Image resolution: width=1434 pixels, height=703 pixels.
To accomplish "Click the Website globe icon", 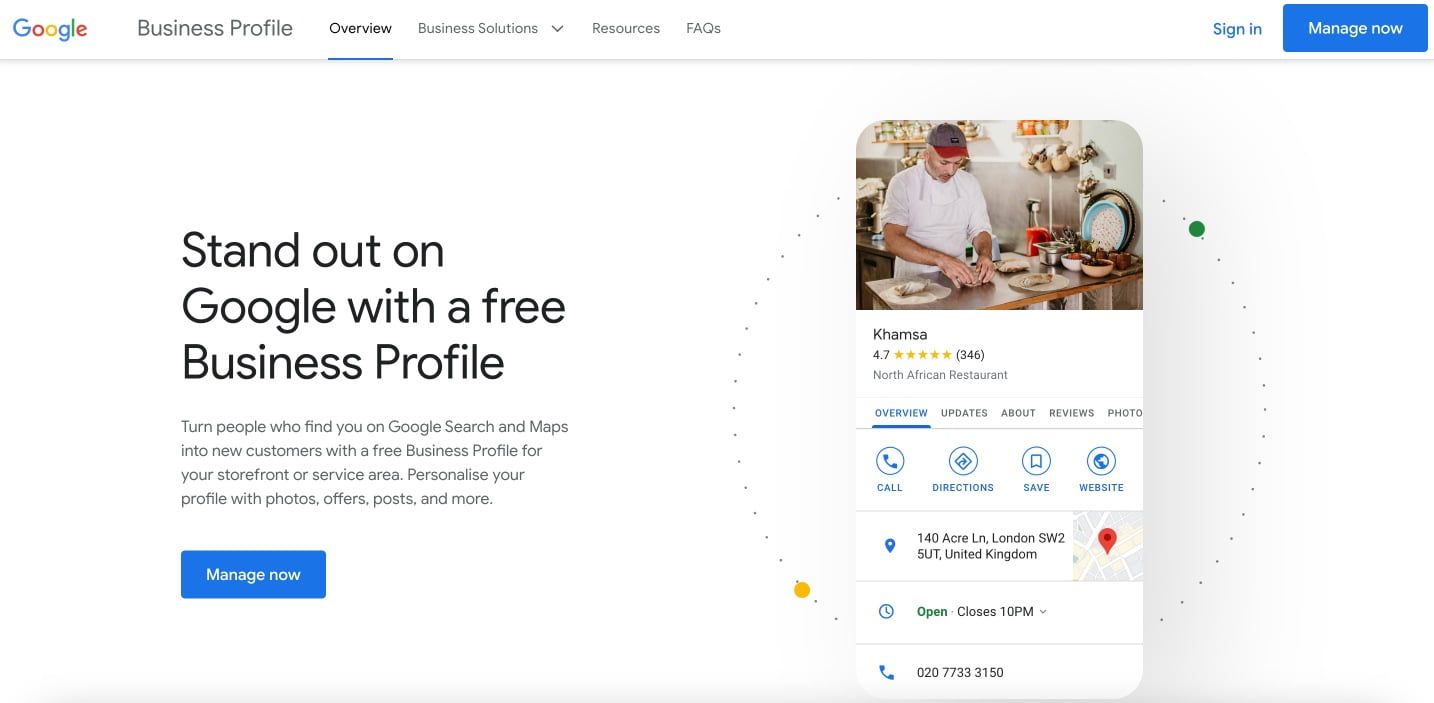I will point(1101,462).
